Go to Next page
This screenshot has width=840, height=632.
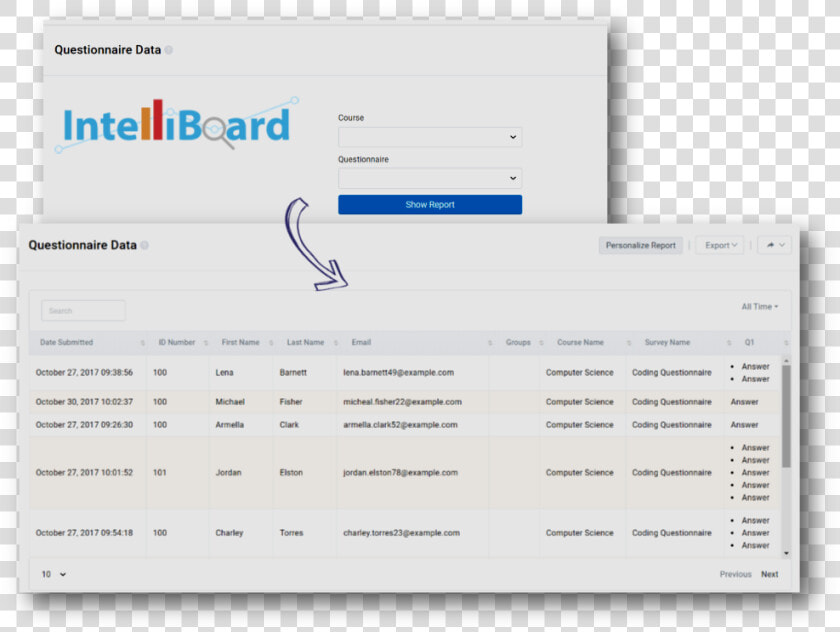[x=769, y=574]
